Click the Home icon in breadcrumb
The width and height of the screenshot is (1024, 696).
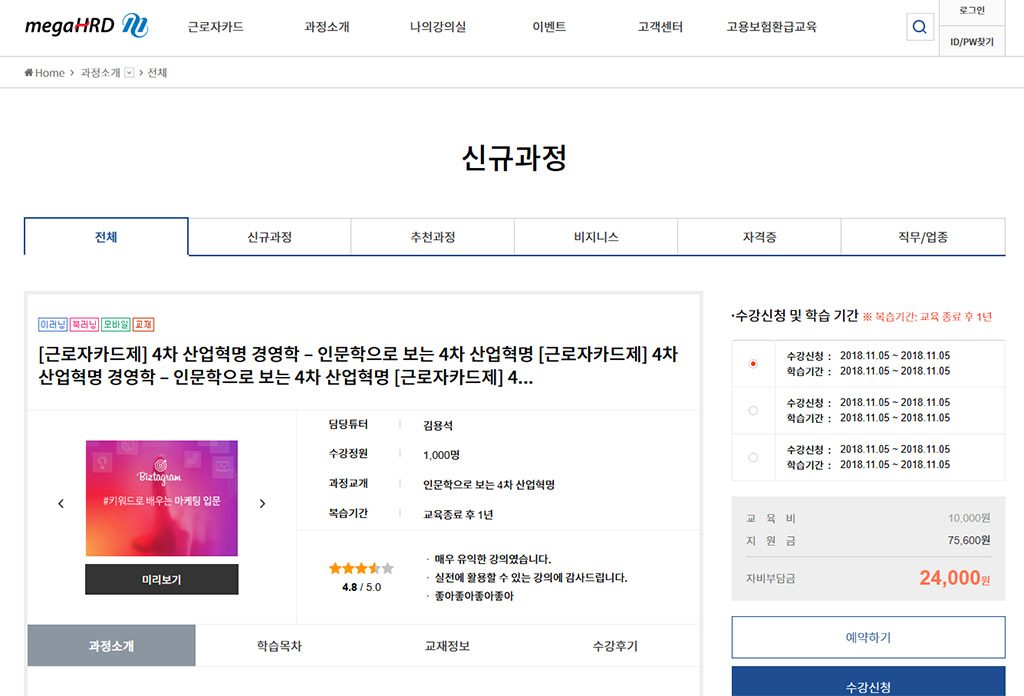[29, 73]
